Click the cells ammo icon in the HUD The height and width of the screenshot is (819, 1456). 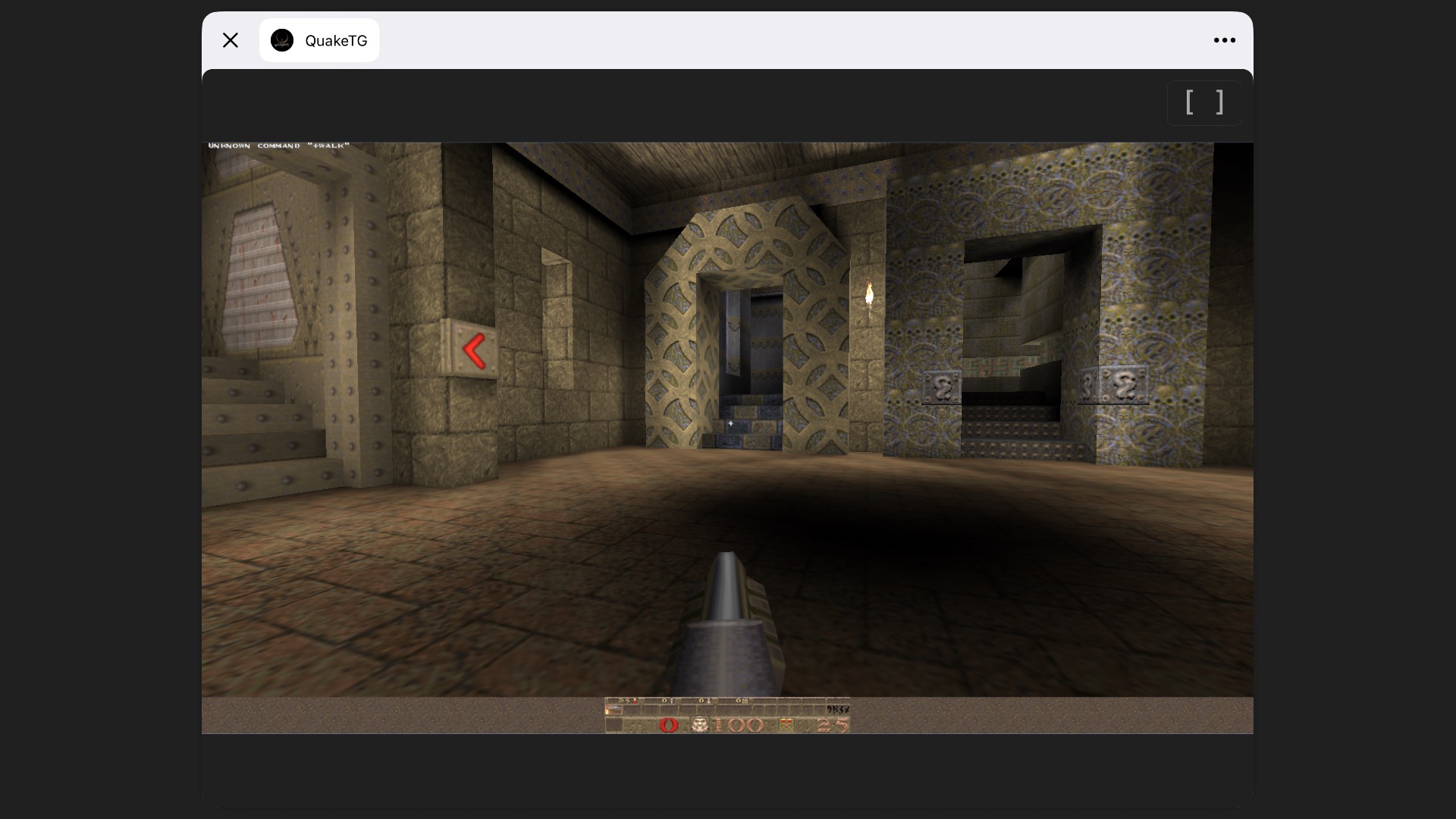pyautogui.click(x=744, y=701)
